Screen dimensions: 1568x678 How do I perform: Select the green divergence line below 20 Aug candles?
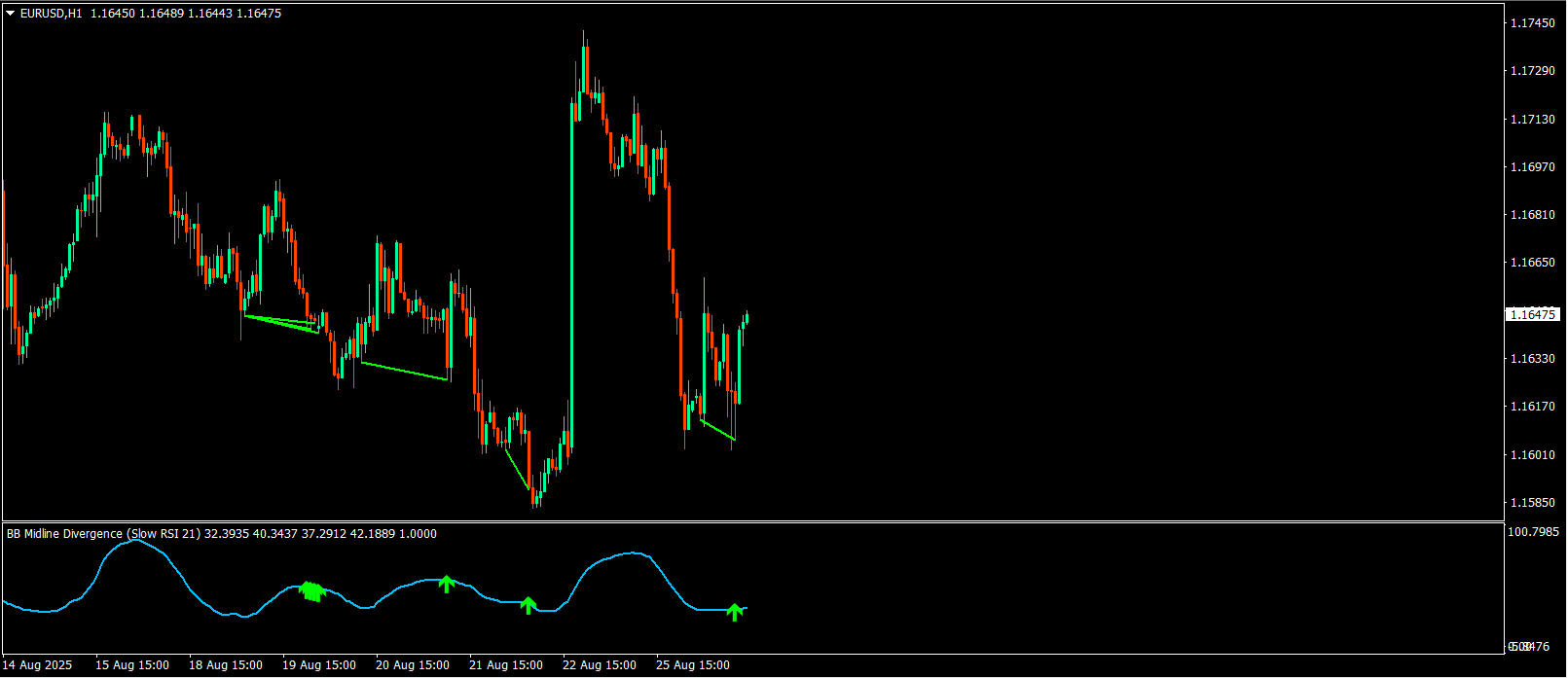click(x=404, y=371)
